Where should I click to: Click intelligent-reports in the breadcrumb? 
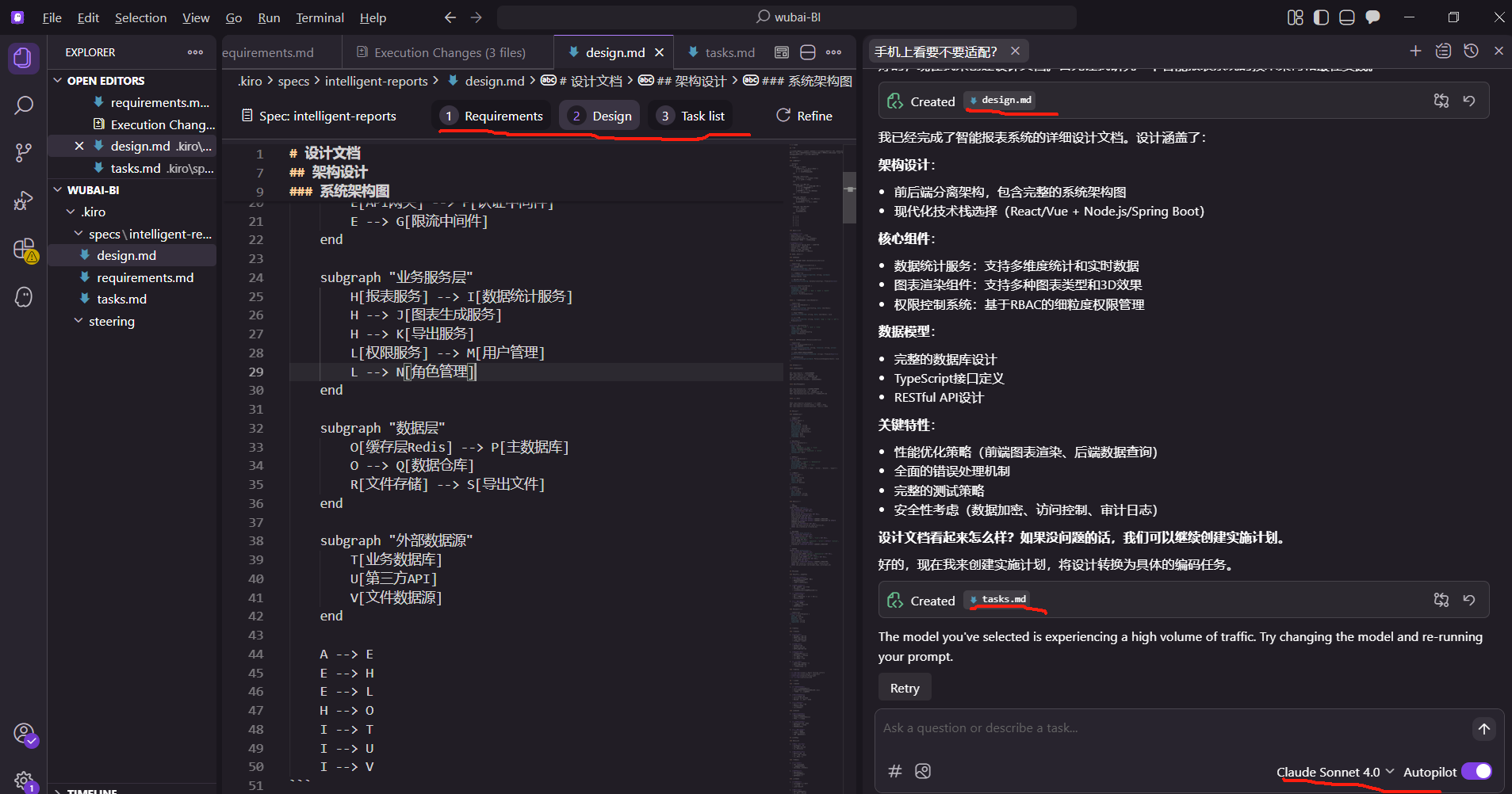pos(376,81)
